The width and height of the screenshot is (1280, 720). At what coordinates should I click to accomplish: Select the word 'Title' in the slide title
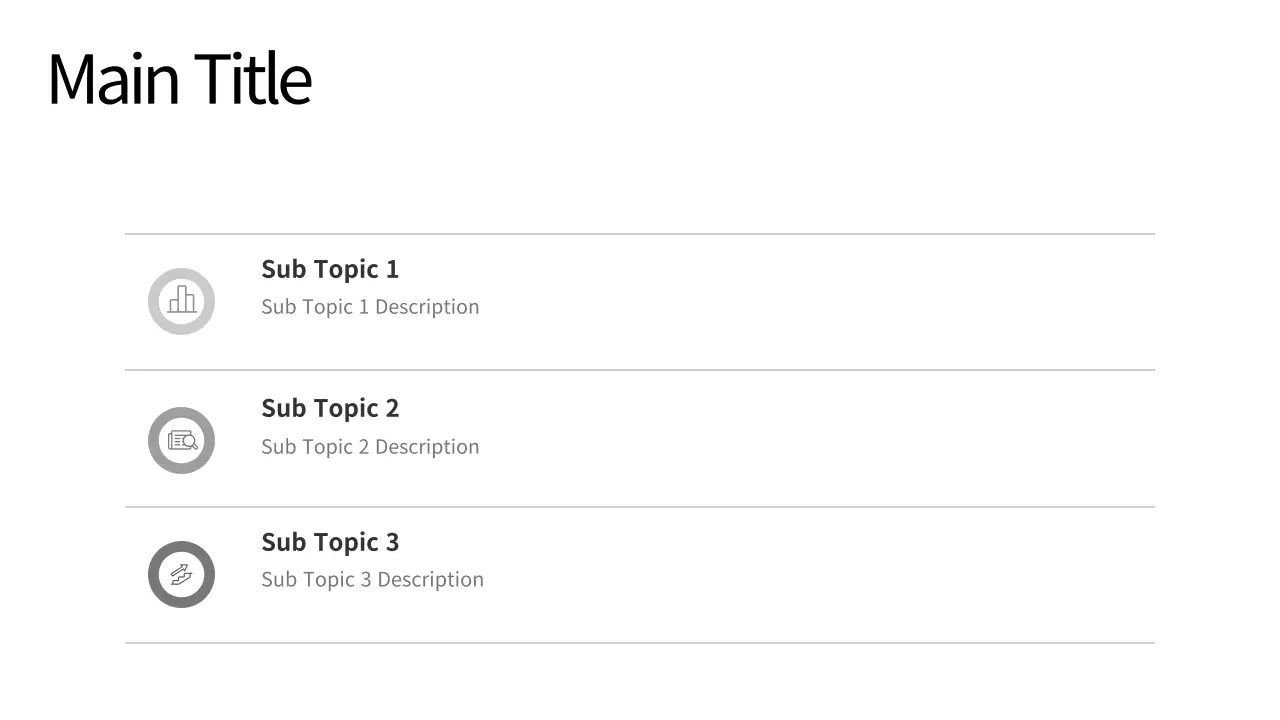tap(253, 80)
